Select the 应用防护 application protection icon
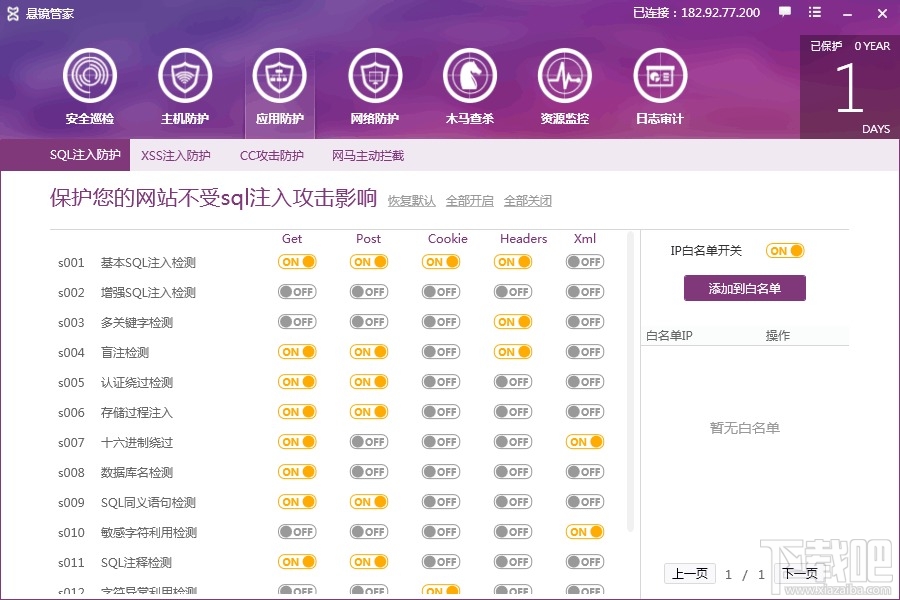This screenshot has width=900, height=600. coord(280,76)
